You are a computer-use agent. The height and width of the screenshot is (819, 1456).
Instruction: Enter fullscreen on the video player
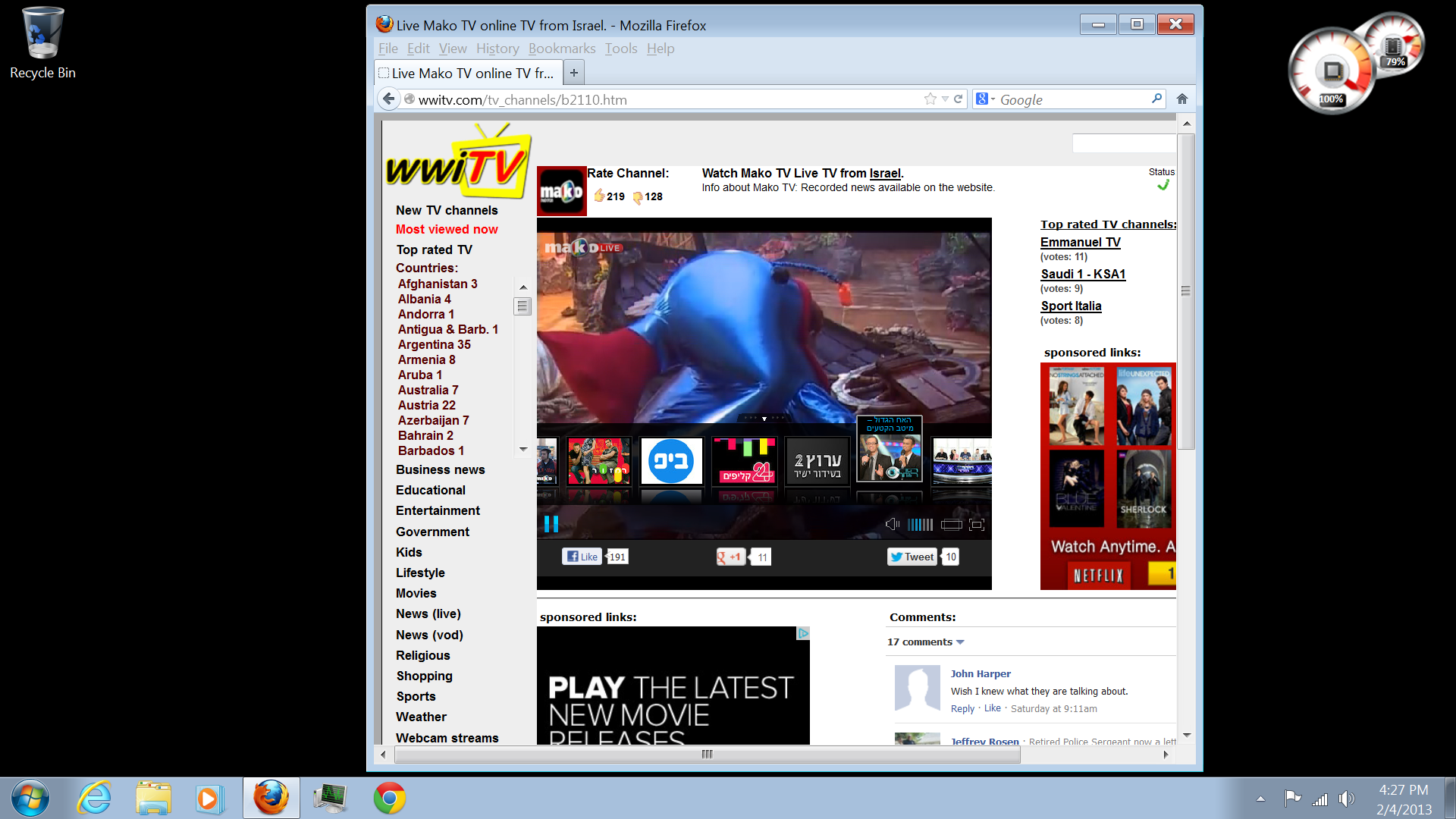coord(977,525)
